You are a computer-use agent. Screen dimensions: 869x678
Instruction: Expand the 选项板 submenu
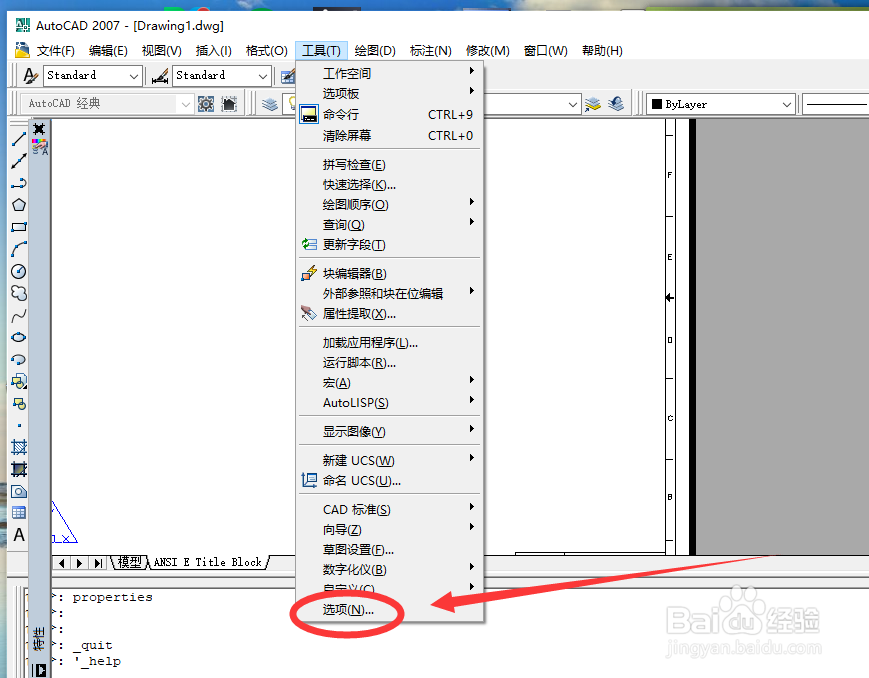390,93
